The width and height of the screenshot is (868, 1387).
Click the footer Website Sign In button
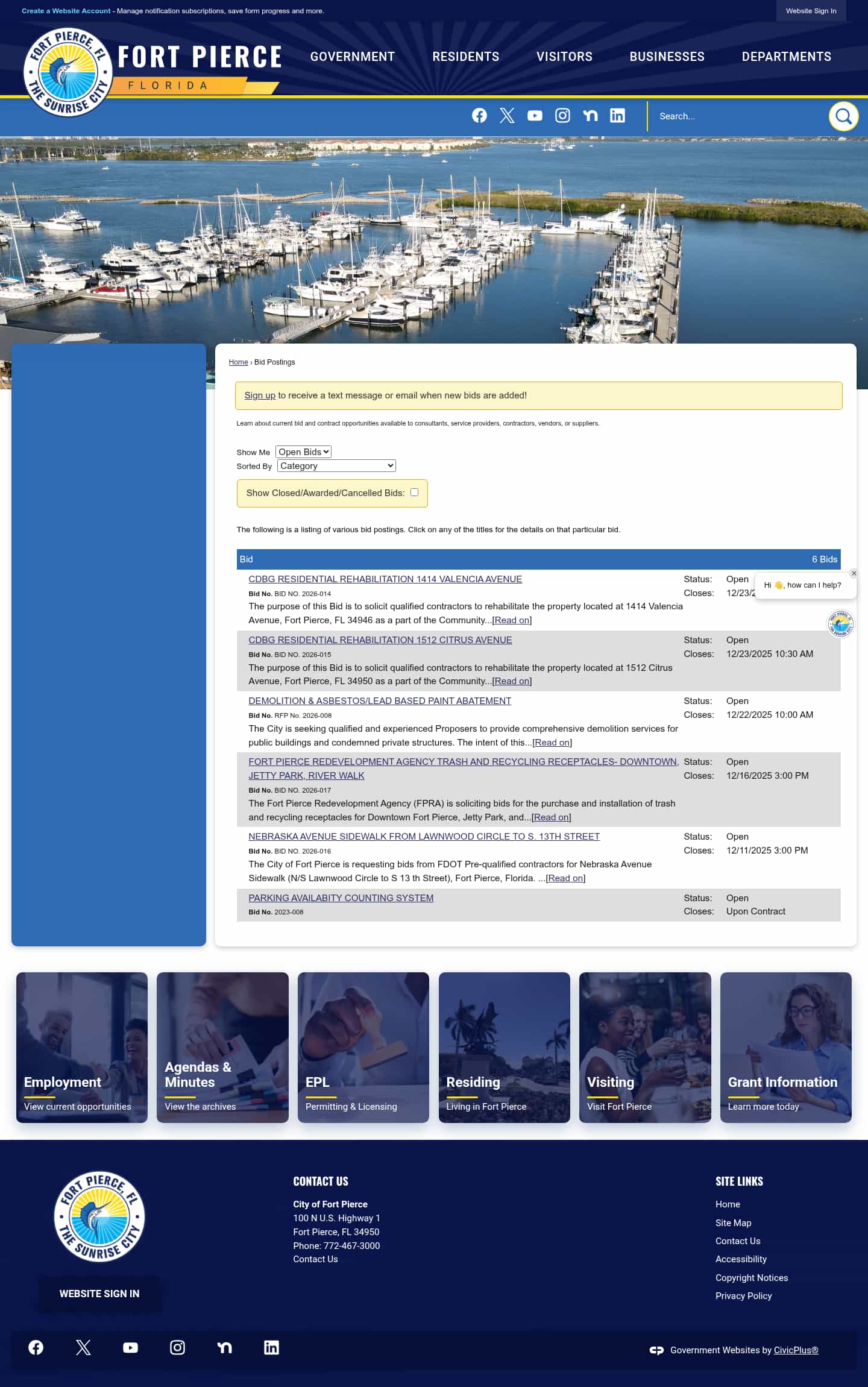(x=99, y=1294)
